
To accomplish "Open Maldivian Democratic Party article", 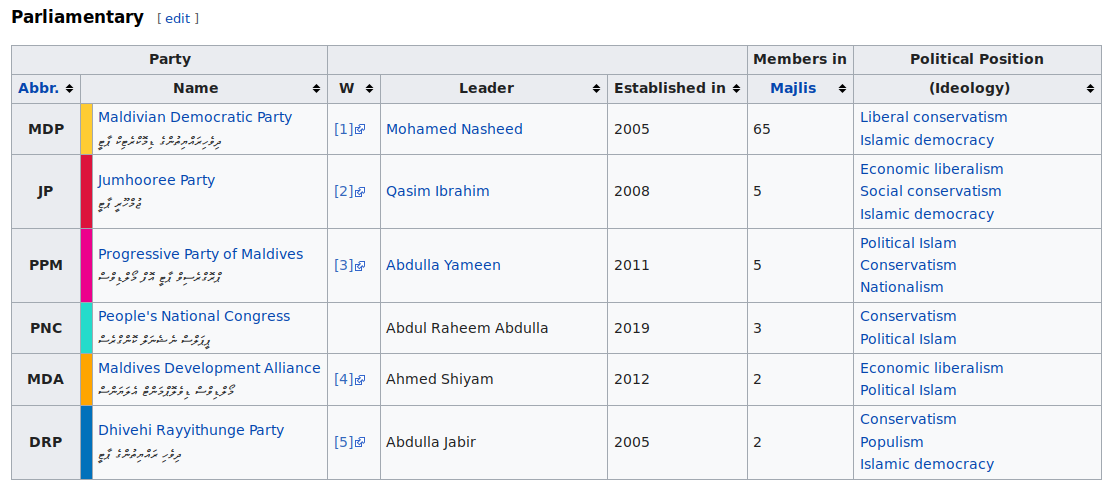I will click(x=195, y=117).
